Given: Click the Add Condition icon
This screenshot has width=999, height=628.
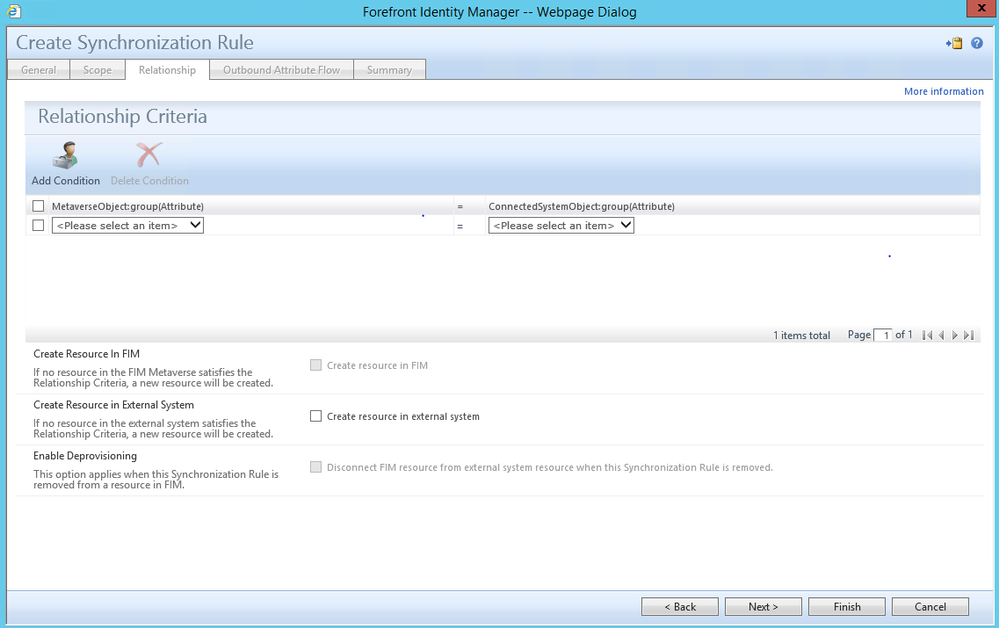Looking at the screenshot, I should (65, 155).
